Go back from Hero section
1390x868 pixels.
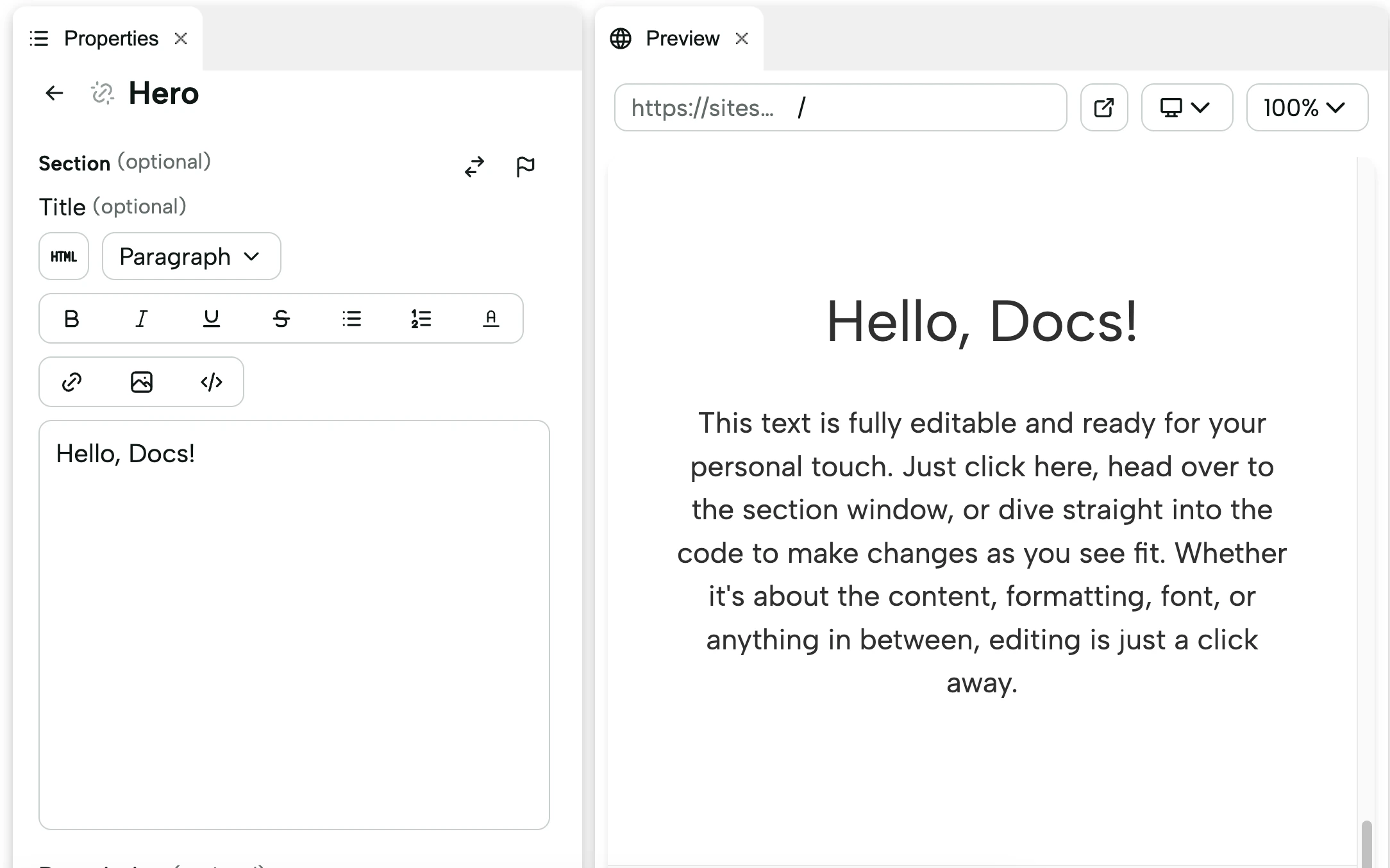(54, 94)
